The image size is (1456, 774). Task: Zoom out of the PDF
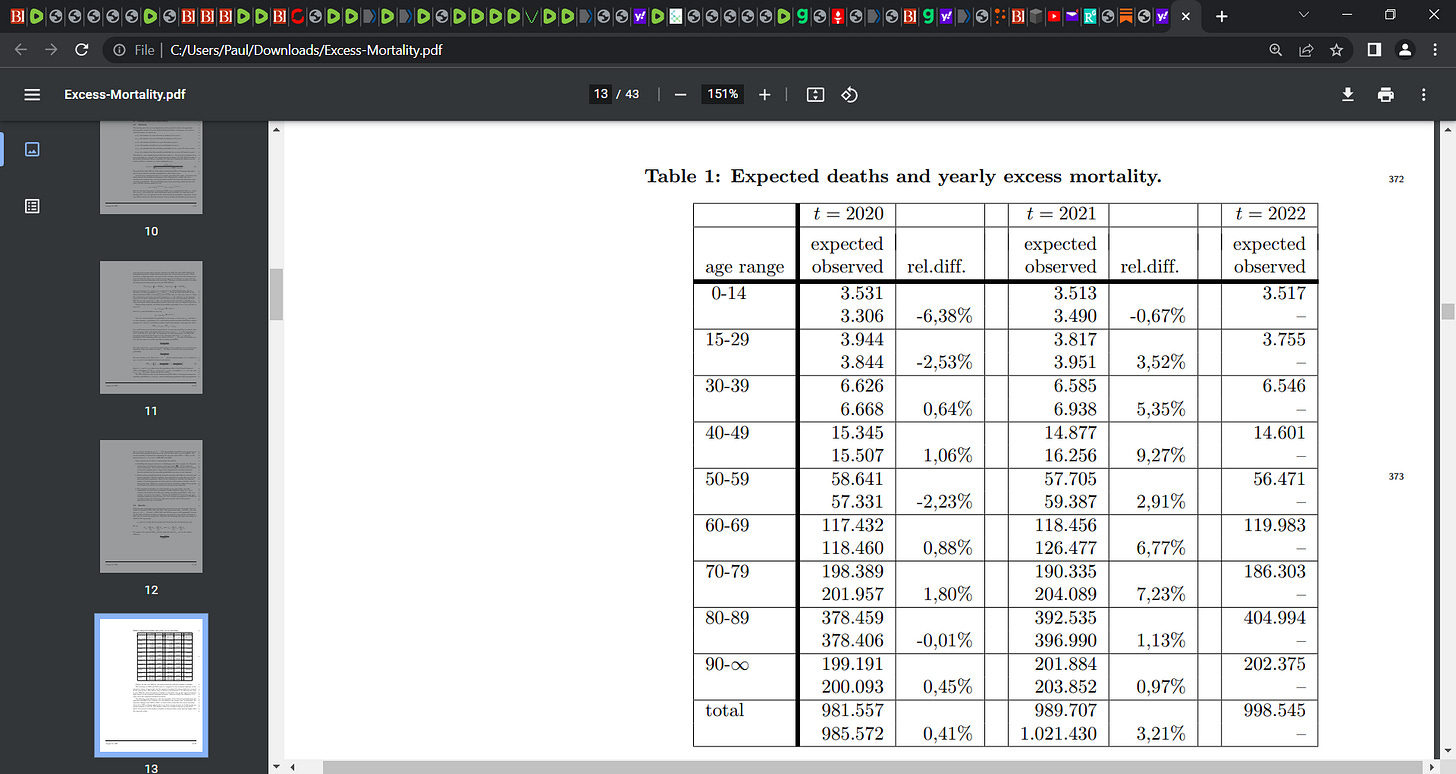tap(680, 94)
